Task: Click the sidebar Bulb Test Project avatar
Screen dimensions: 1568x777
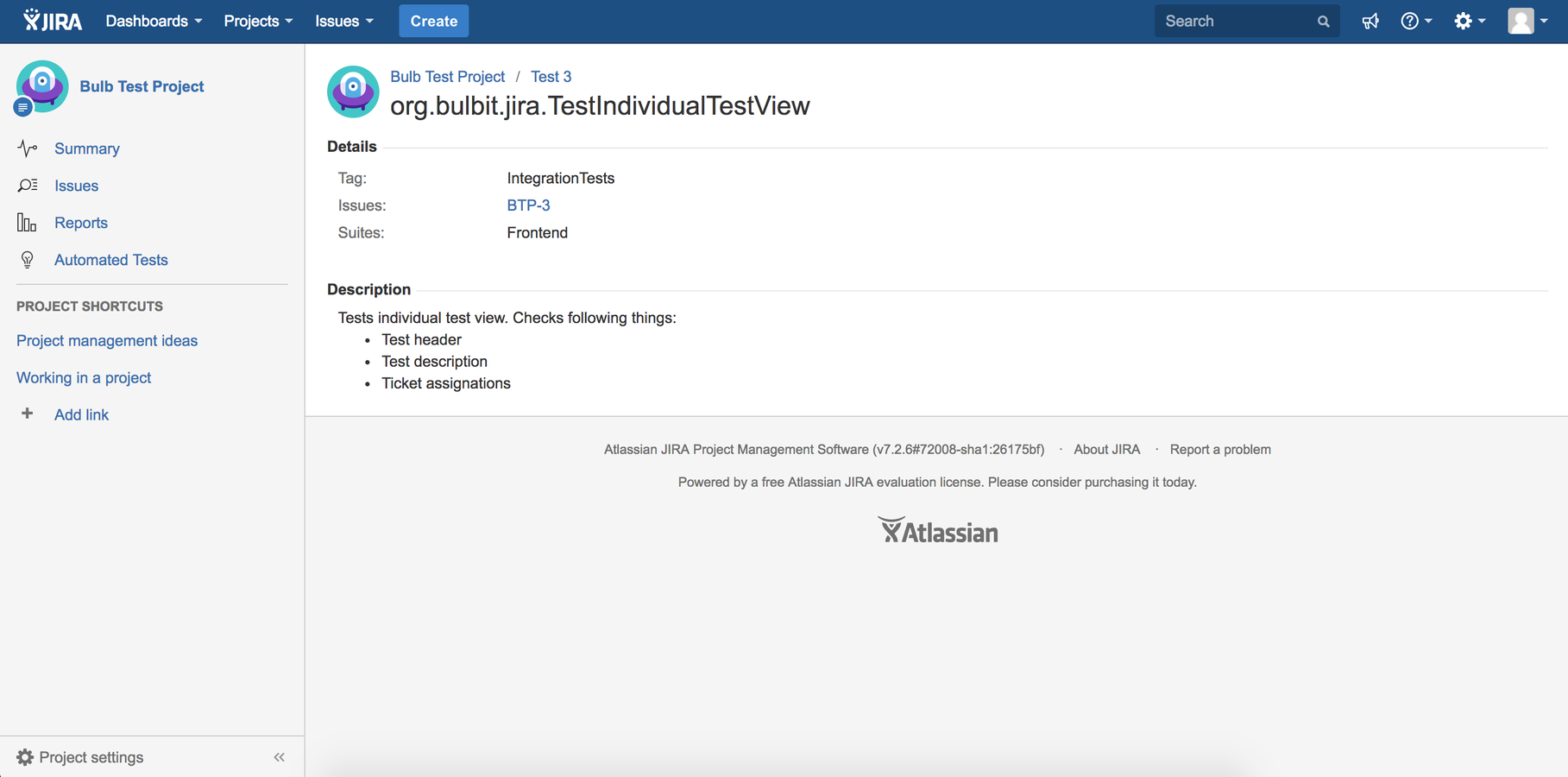Action: click(41, 86)
